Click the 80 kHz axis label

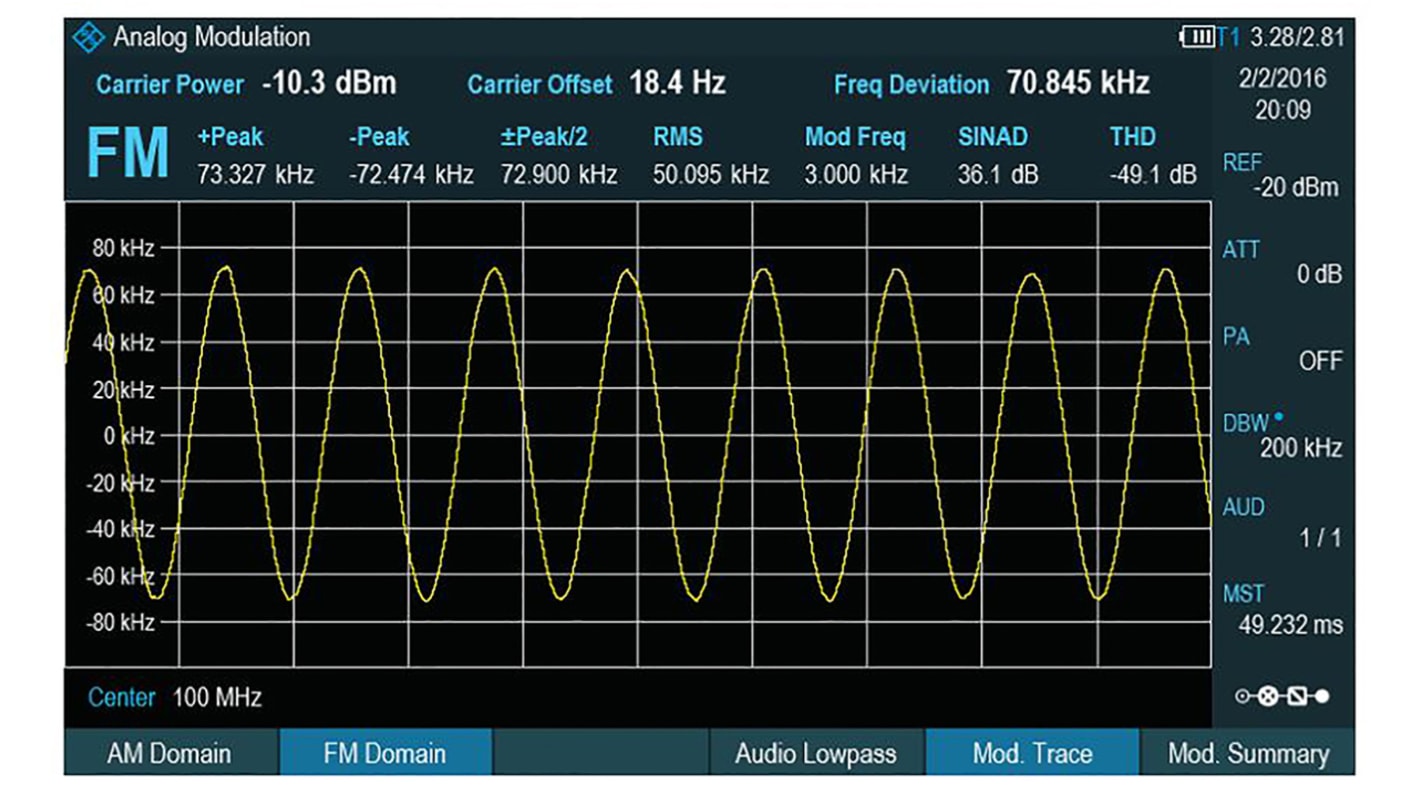(123, 248)
